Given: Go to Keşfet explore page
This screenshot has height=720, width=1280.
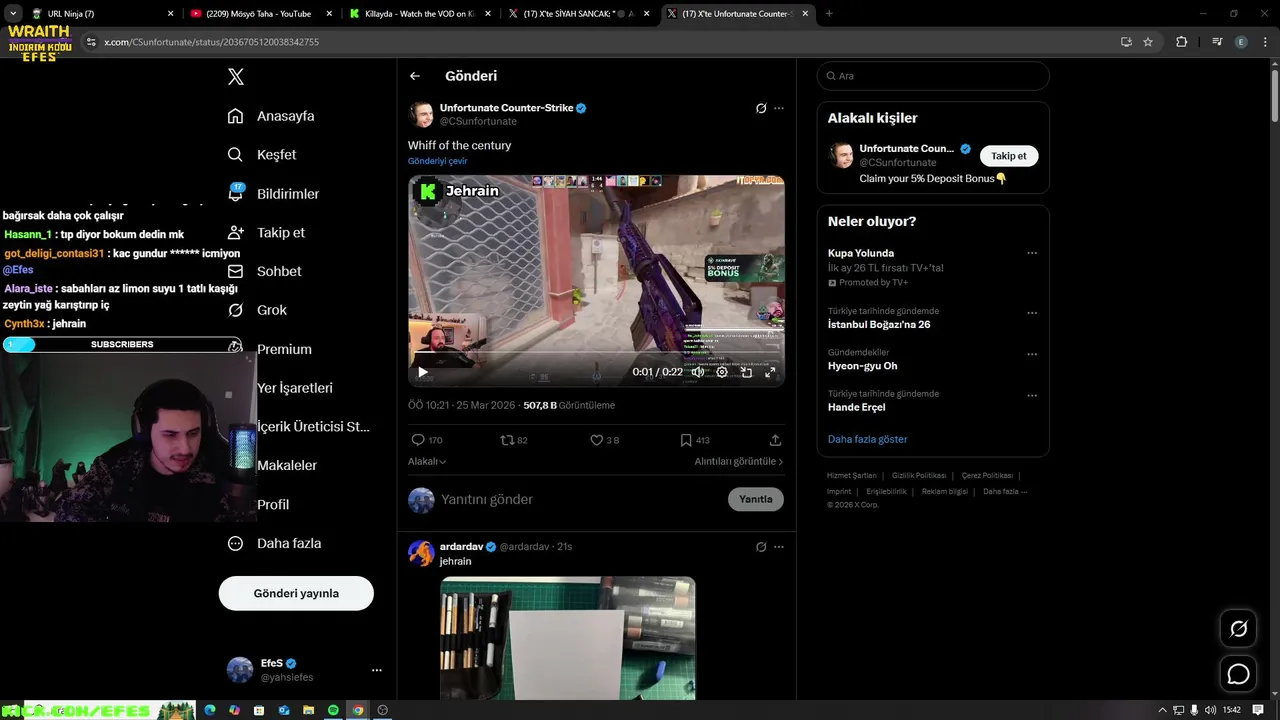Looking at the screenshot, I should pos(262,155).
